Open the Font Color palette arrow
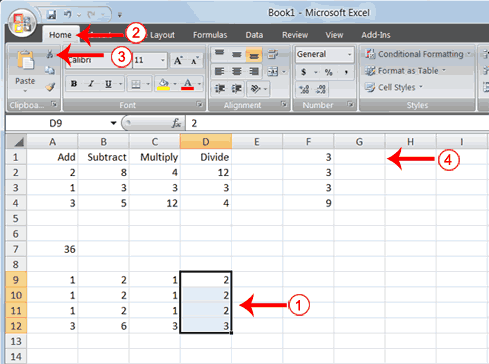 199,84
